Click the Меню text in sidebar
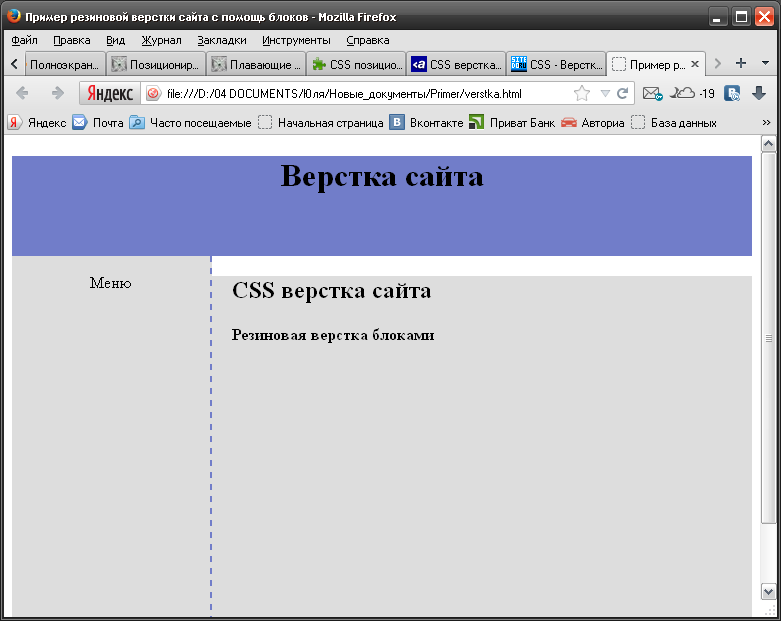The image size is (781, 621). [x=111, y=283]
